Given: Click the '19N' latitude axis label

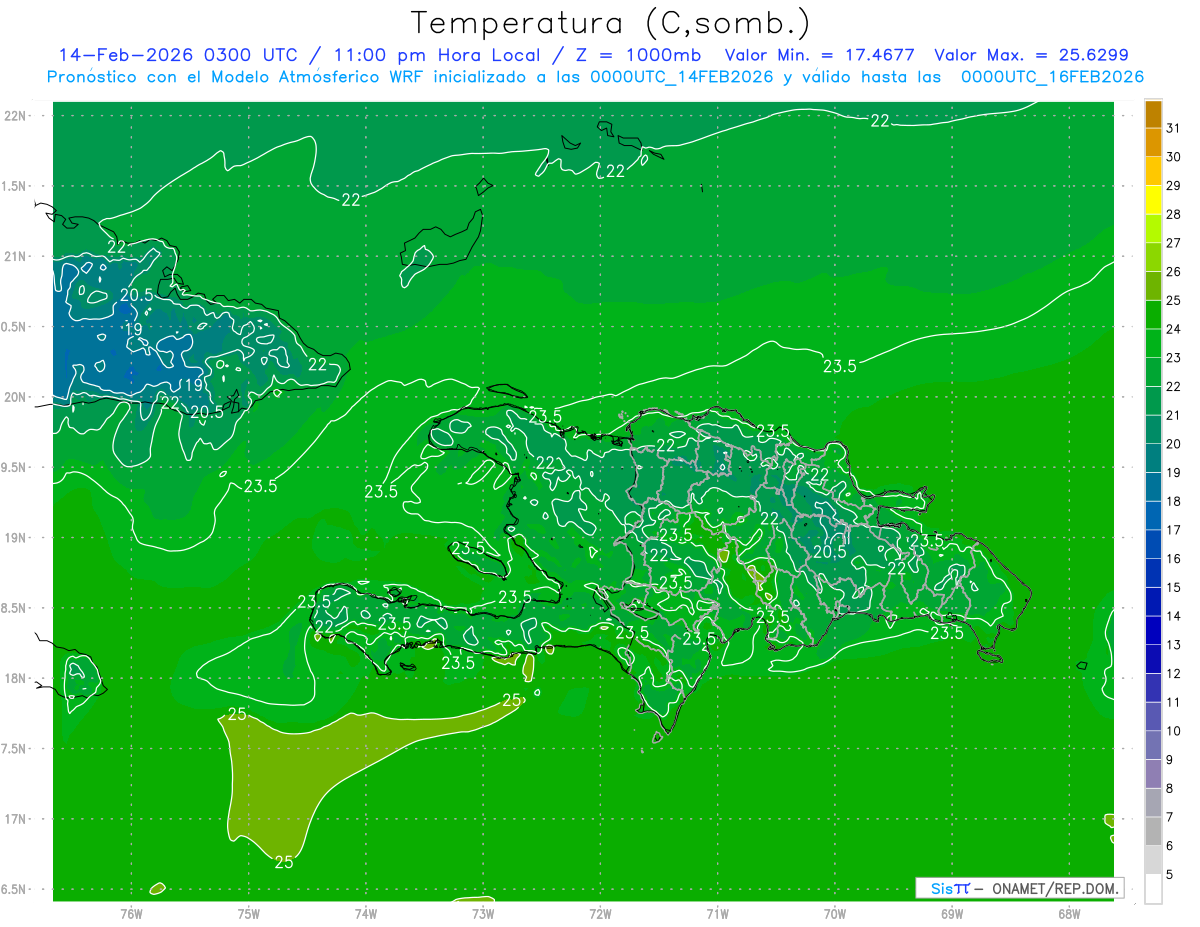Looking at the screenshot, I should click(17, 537).
